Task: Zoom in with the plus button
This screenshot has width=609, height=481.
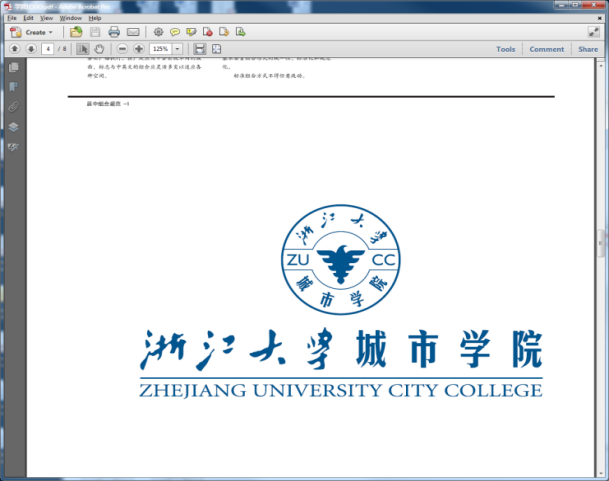Action: pos(139,49)
